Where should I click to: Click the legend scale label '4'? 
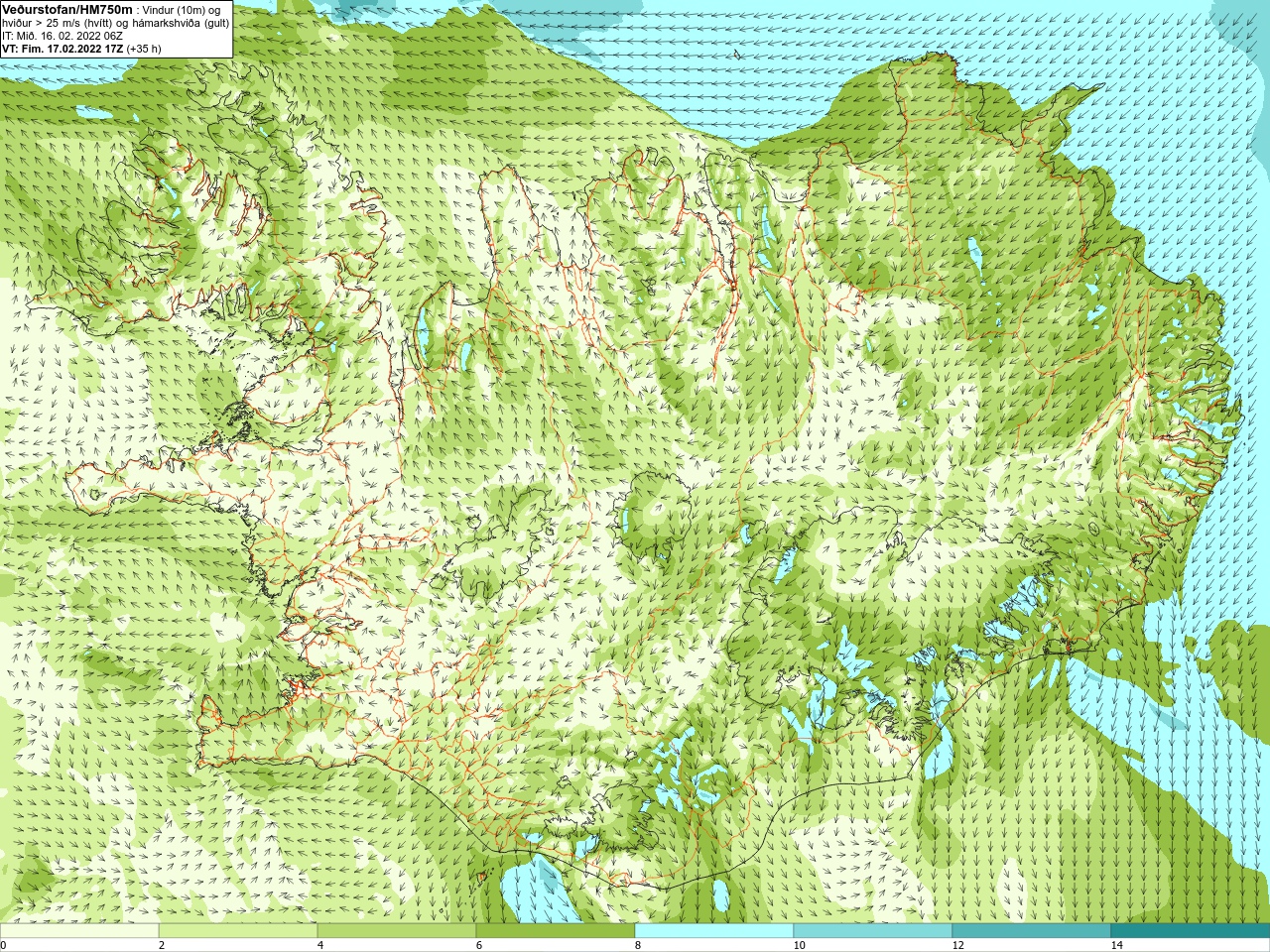(320, 945)
